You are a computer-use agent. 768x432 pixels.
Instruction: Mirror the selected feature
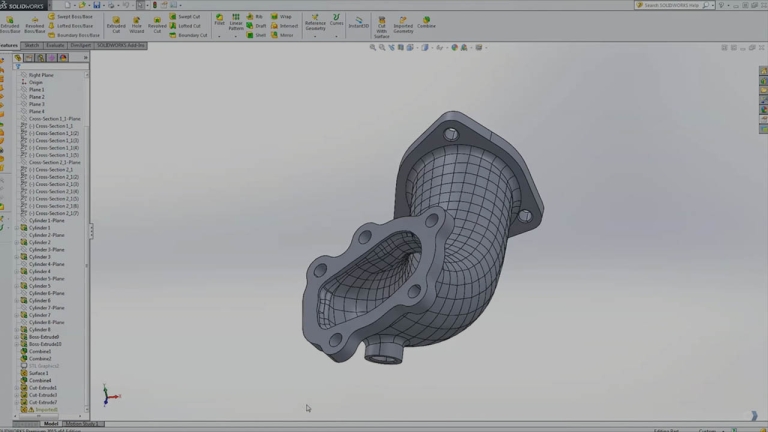282,35
